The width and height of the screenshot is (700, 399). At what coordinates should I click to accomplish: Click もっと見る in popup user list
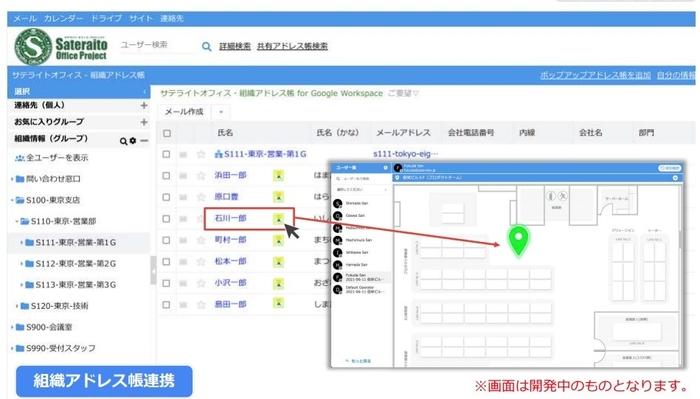pos(358,361)
